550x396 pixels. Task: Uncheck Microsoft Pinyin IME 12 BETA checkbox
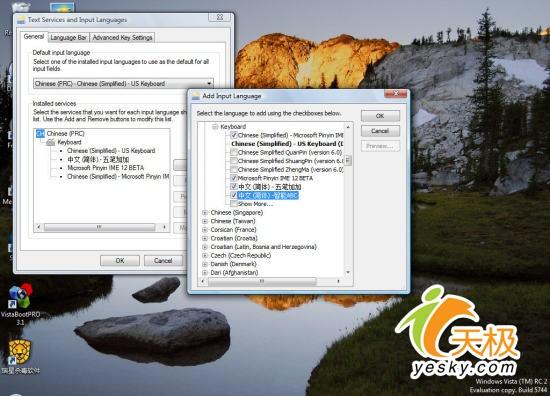pyautogui.click(x=234, y=178)
